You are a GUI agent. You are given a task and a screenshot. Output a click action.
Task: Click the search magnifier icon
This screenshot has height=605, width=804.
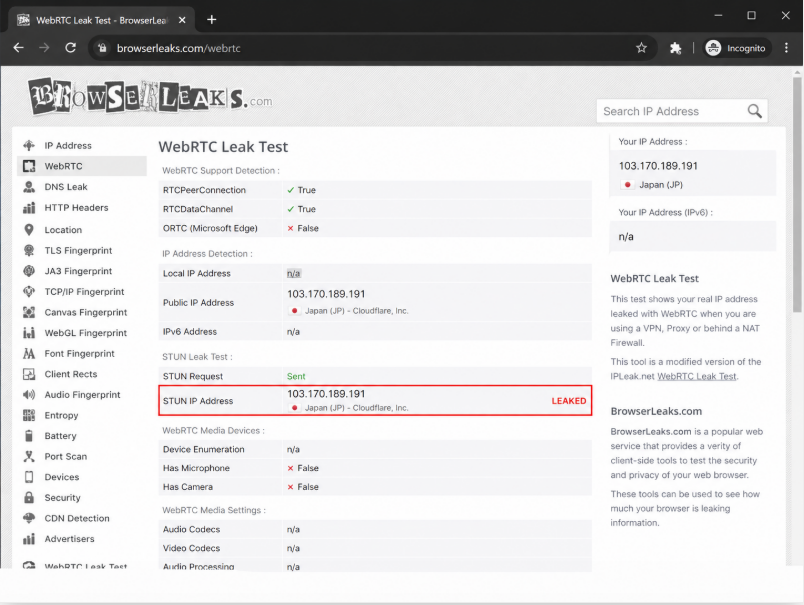point(754,111)
